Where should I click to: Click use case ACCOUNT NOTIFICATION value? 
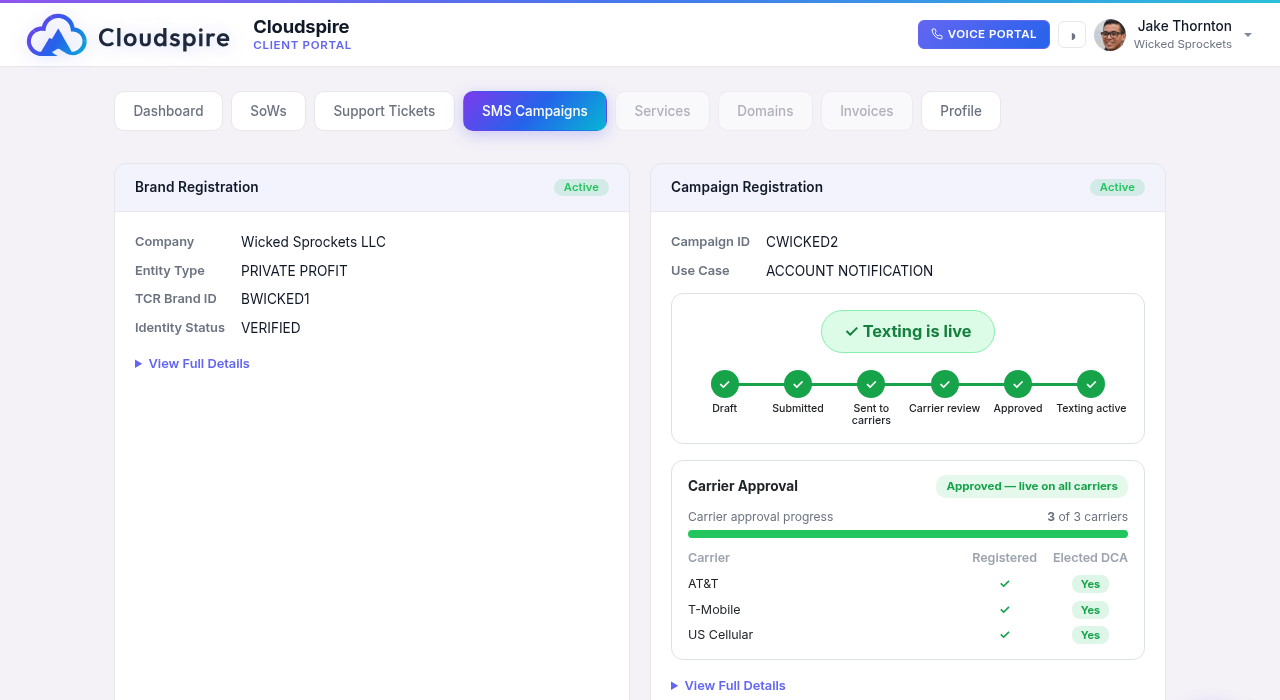coord(849,271)
